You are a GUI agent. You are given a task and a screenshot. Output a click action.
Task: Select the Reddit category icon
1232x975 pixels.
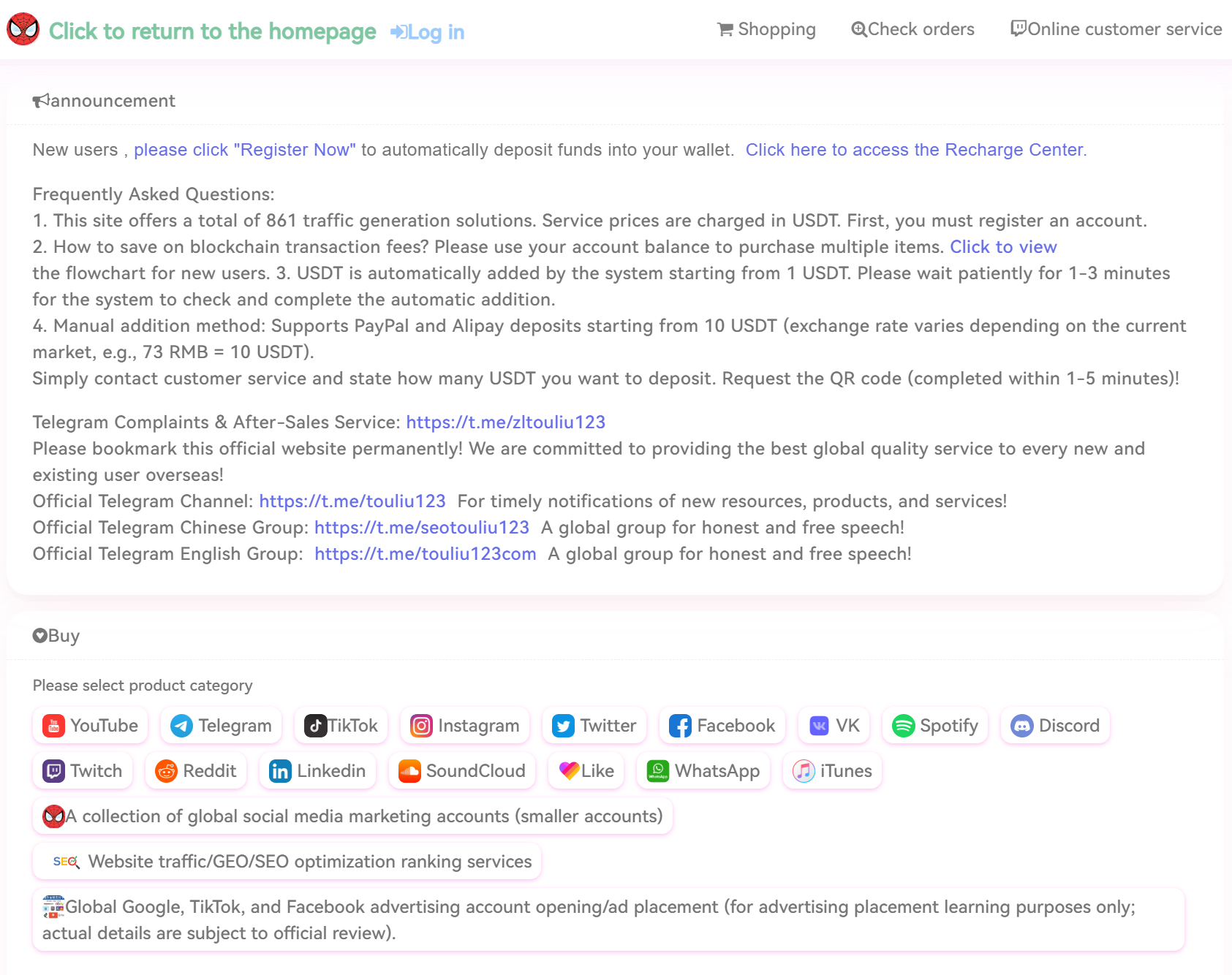(x=167, y=771)
